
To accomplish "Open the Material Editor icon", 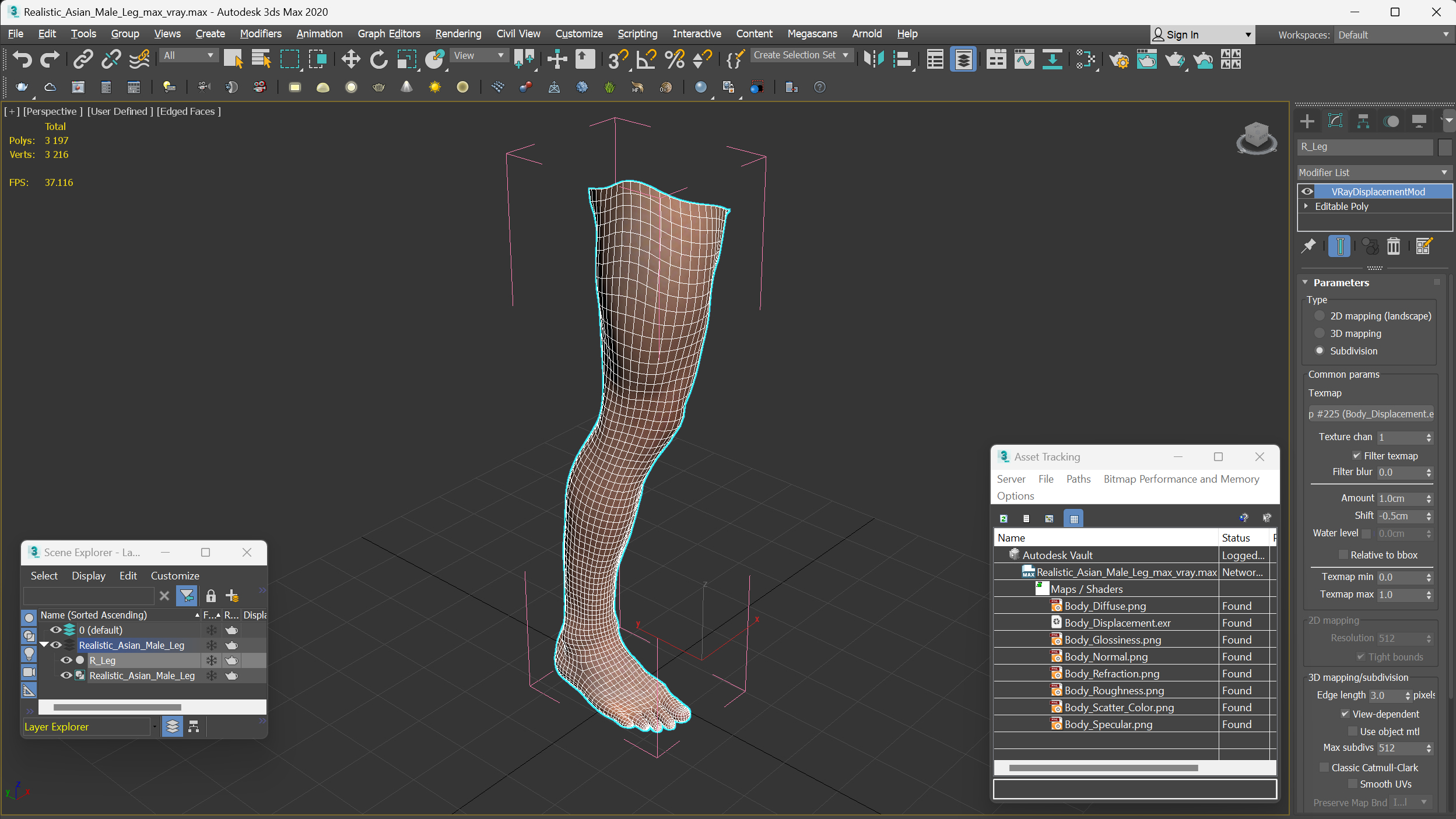I will 1085,59.
